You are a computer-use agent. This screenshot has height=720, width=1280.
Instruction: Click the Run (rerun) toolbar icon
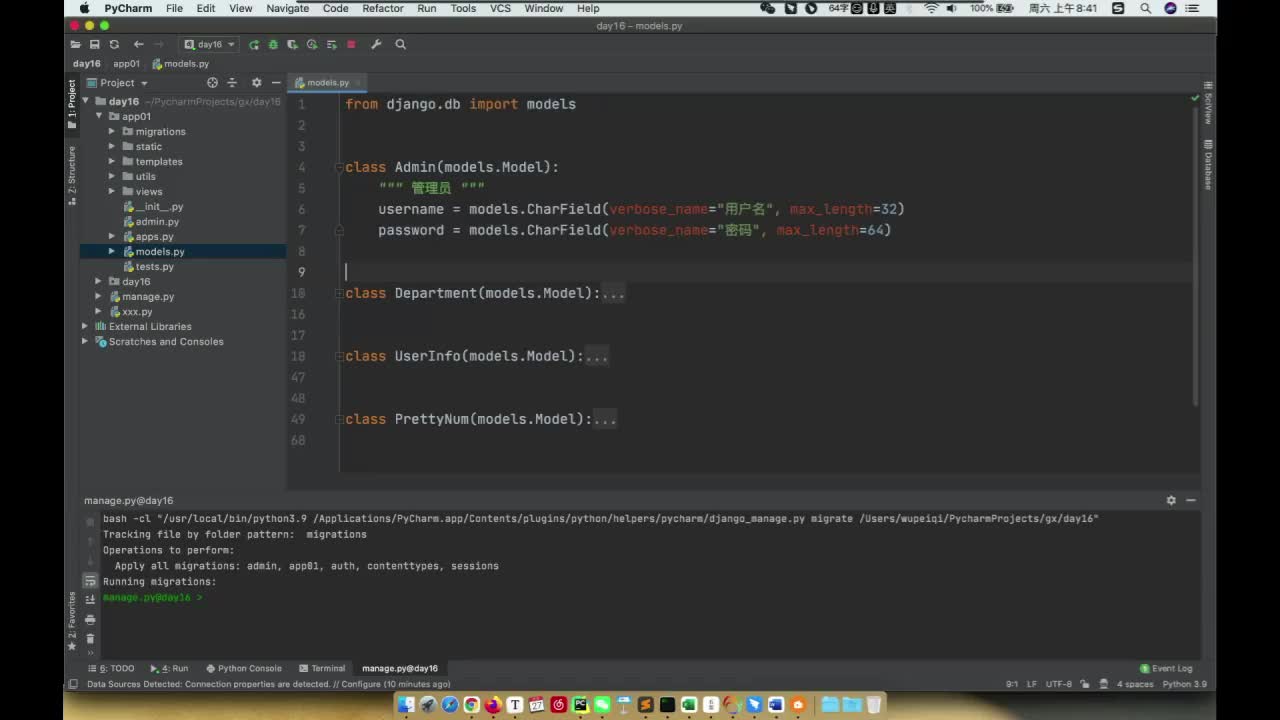[254, 45]
